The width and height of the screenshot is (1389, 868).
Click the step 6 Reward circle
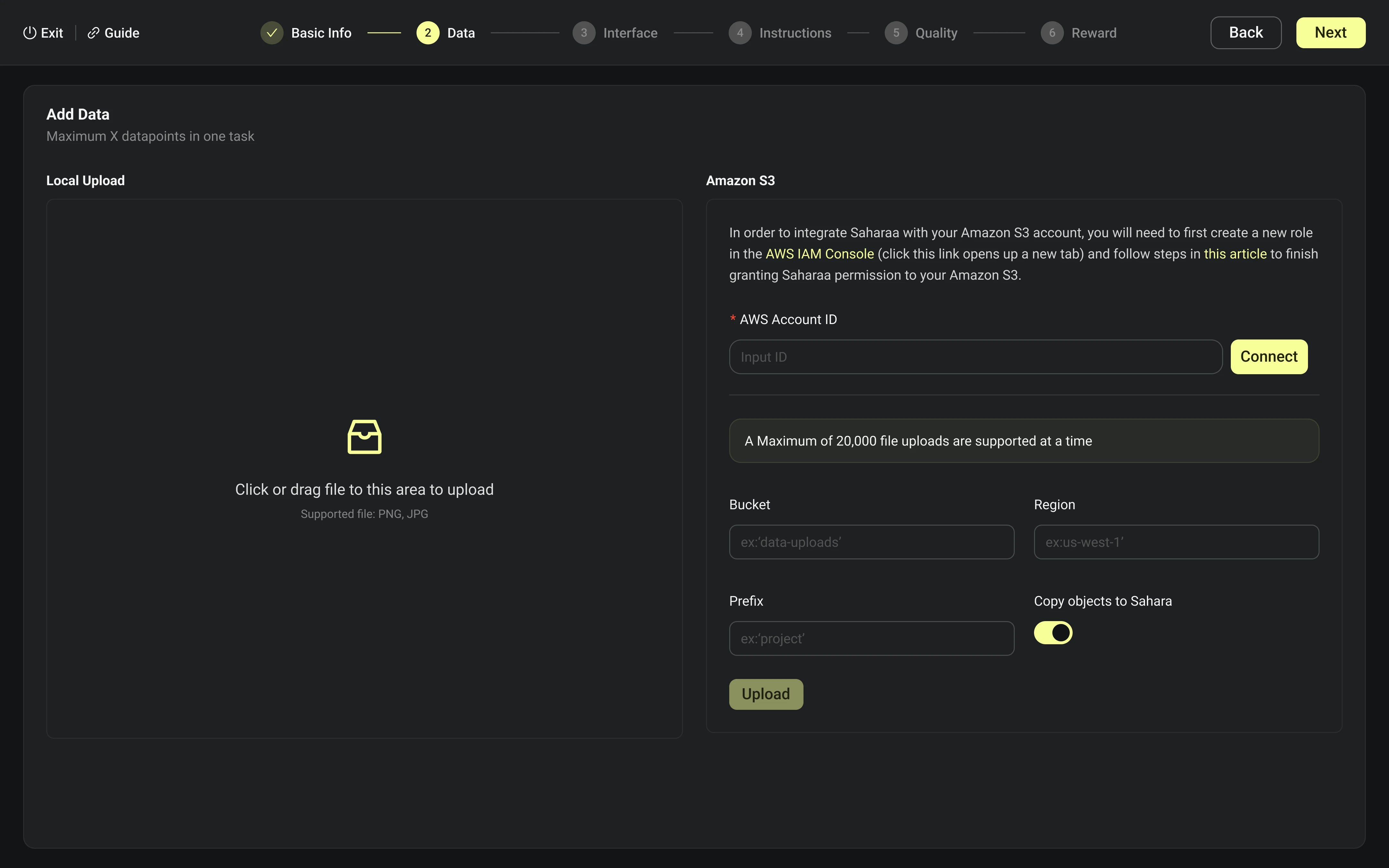[x=1052, y=33]
